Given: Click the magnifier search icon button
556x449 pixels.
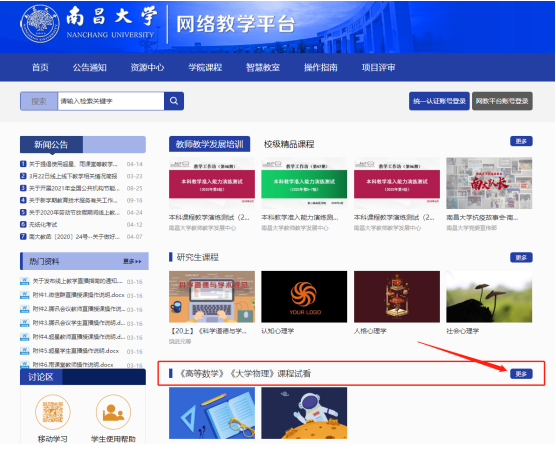Looking at the screenshot, I should [x=174, y=101].
